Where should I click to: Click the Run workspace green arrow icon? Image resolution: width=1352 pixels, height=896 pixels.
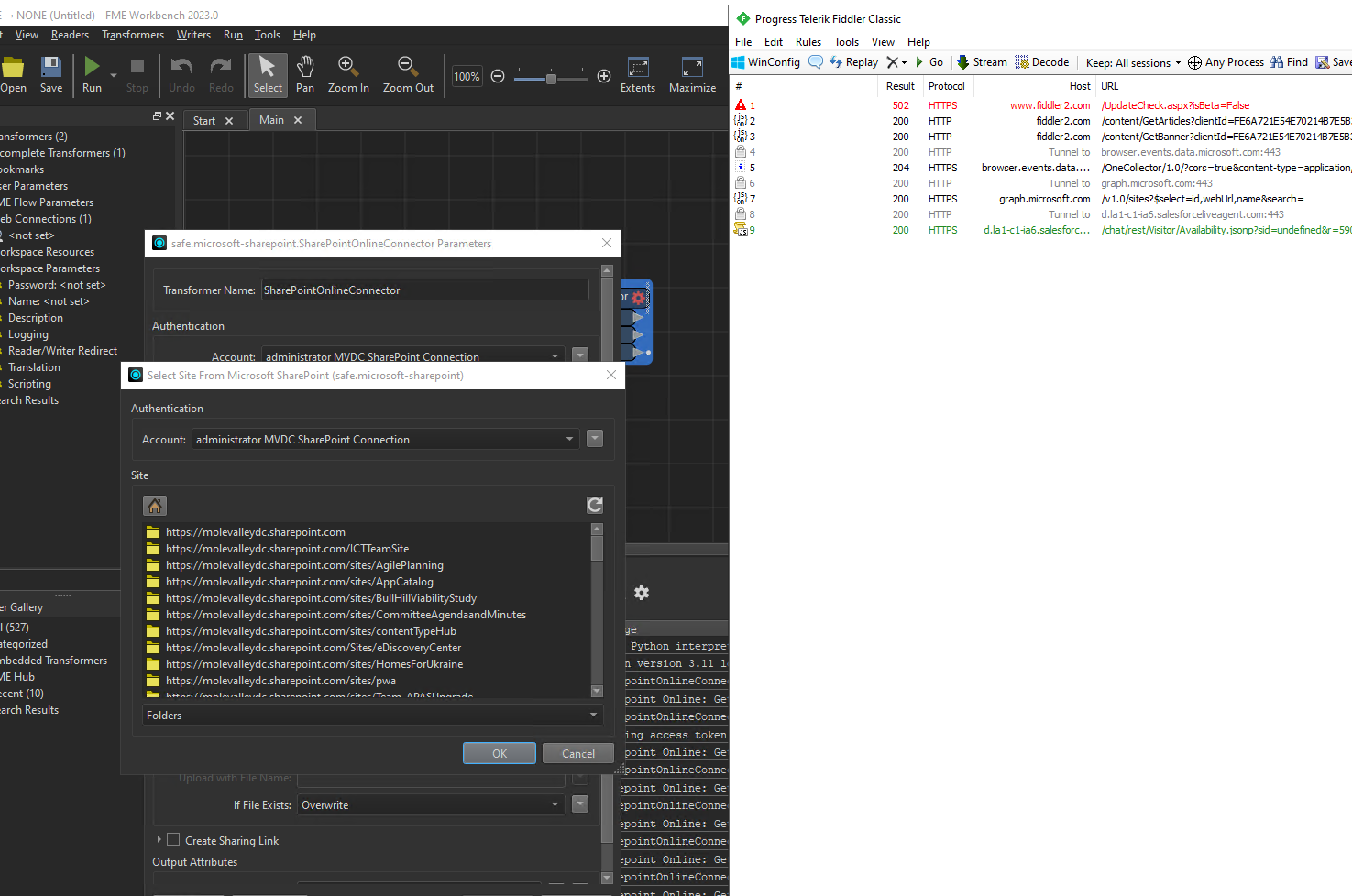(x=92, y=67)
